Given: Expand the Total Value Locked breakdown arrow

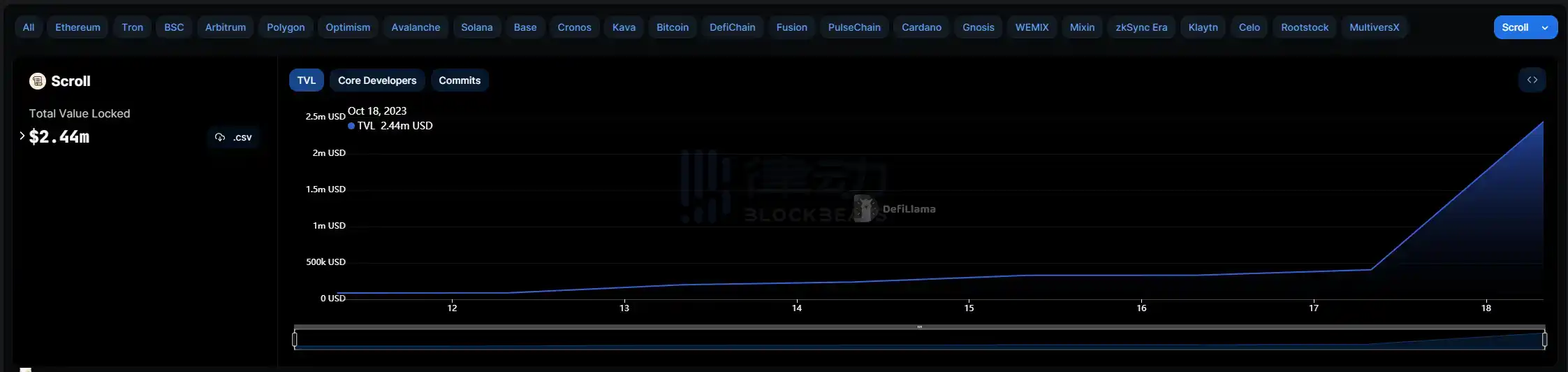Looking at the screenshot, I should (22, 136).
